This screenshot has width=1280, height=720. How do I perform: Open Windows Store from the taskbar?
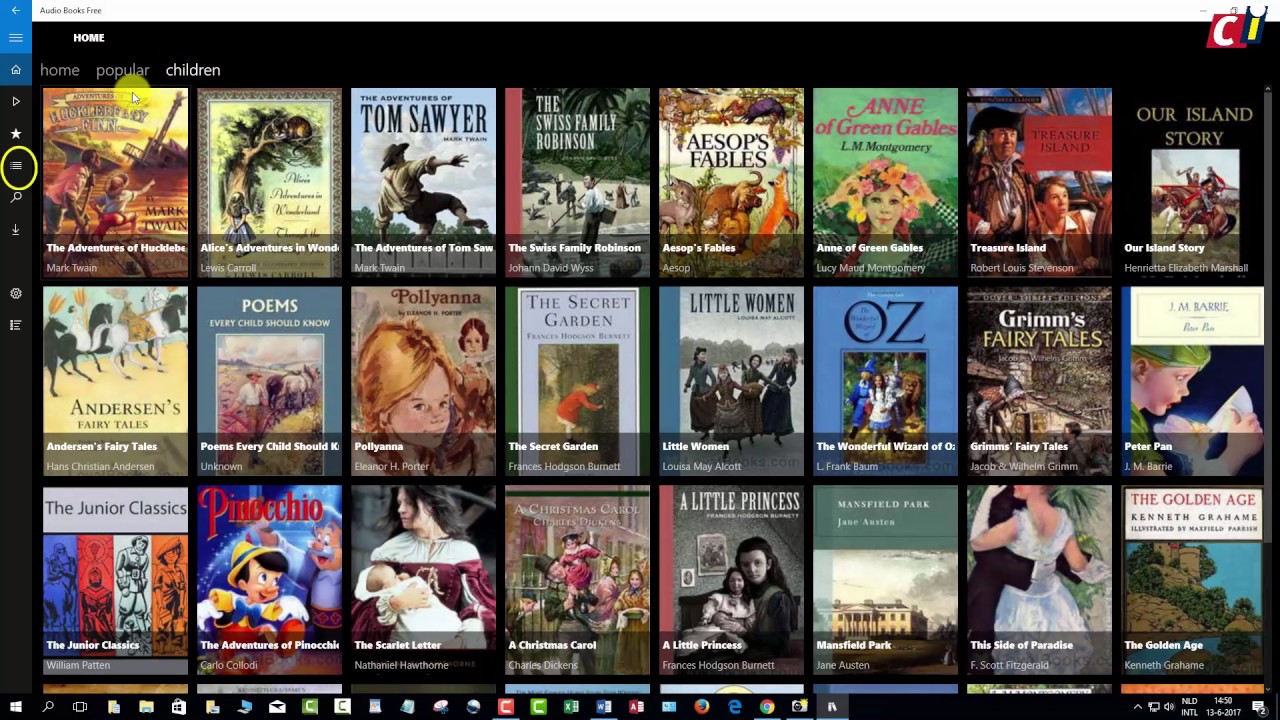[179, 707]
